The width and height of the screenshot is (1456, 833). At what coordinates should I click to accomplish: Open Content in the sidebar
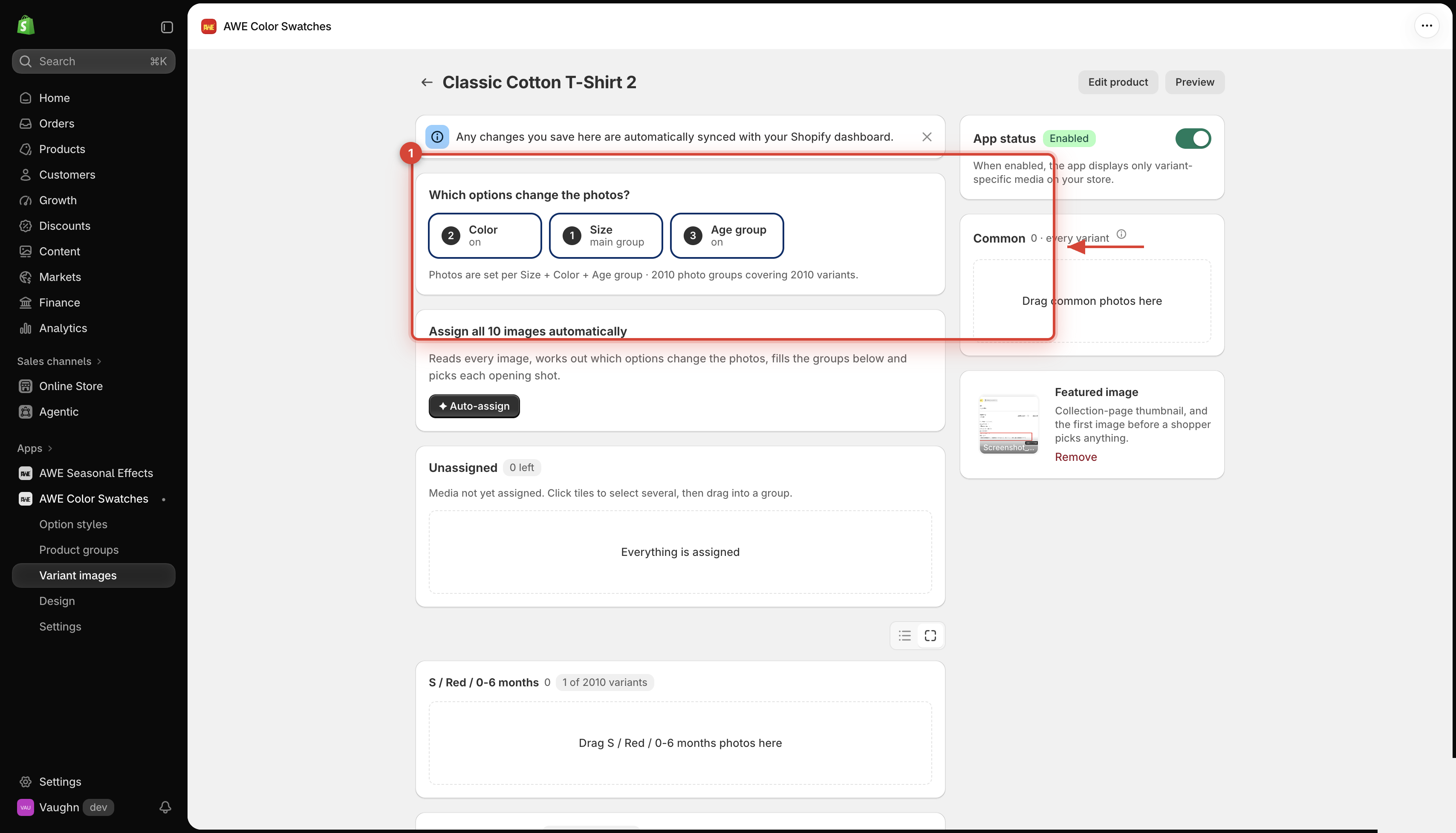point(94,251)
